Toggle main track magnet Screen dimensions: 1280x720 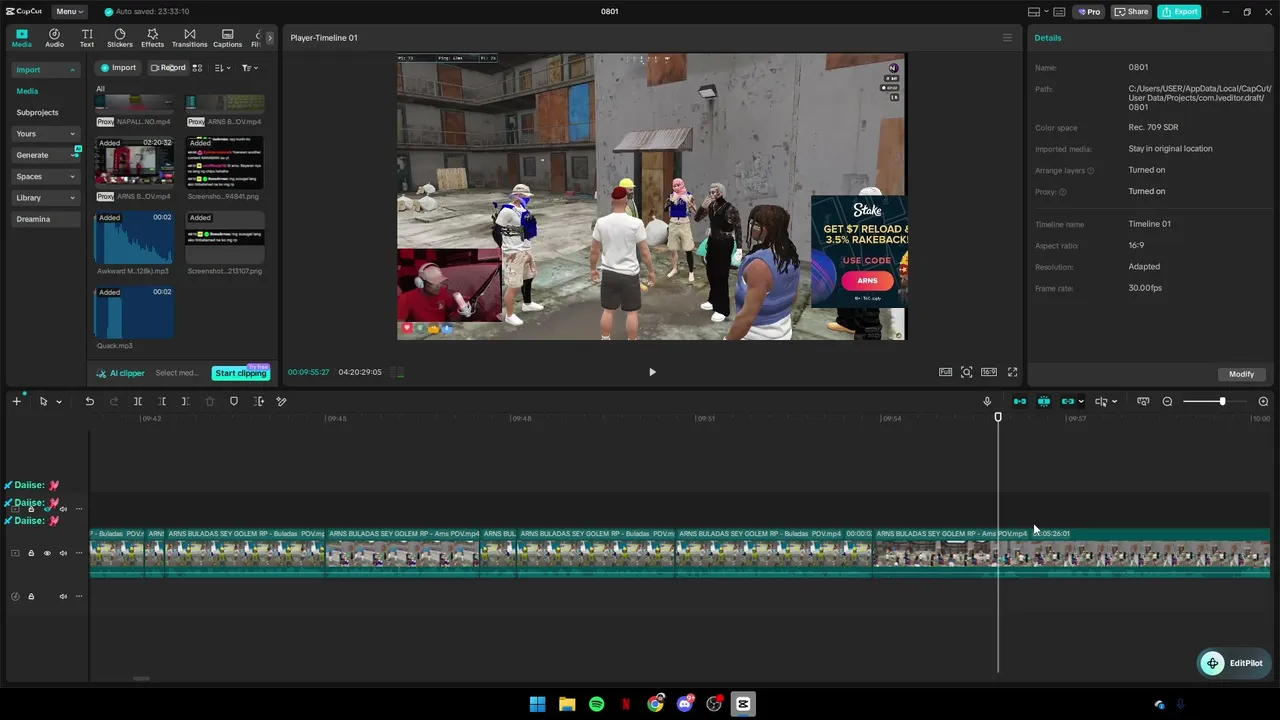(x=1020, y=401)
